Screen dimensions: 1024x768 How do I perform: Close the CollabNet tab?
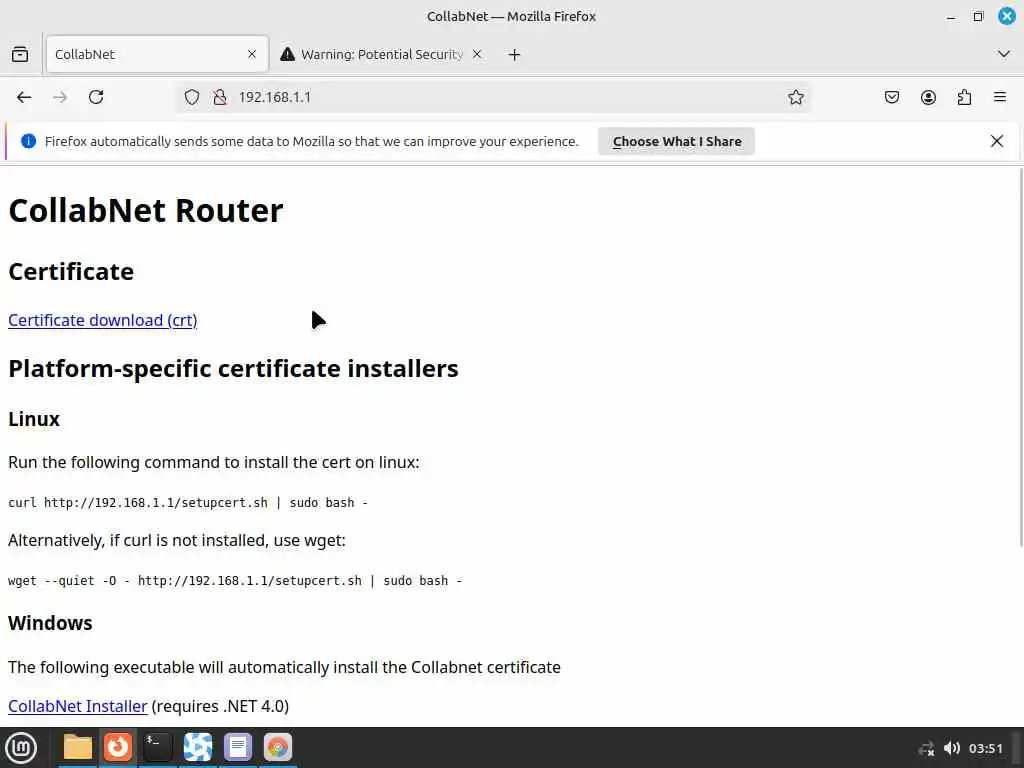point(252,54)
